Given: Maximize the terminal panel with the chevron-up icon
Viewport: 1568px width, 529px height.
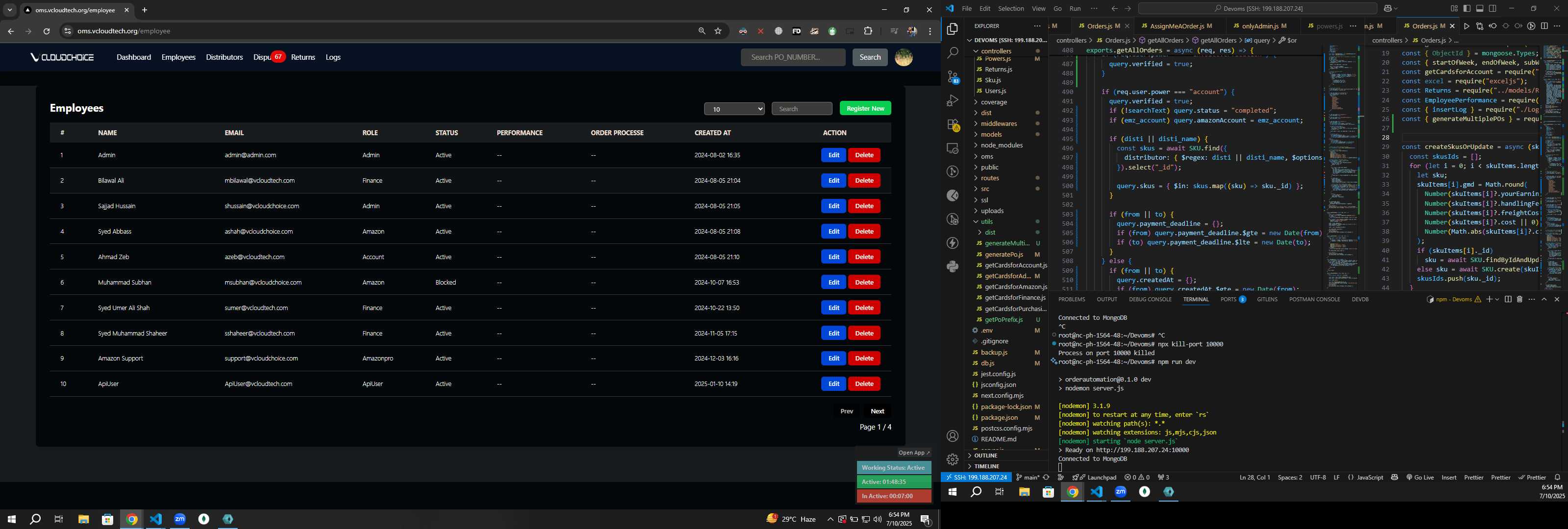Looking at the screenshot, I should coord(1543,299).
